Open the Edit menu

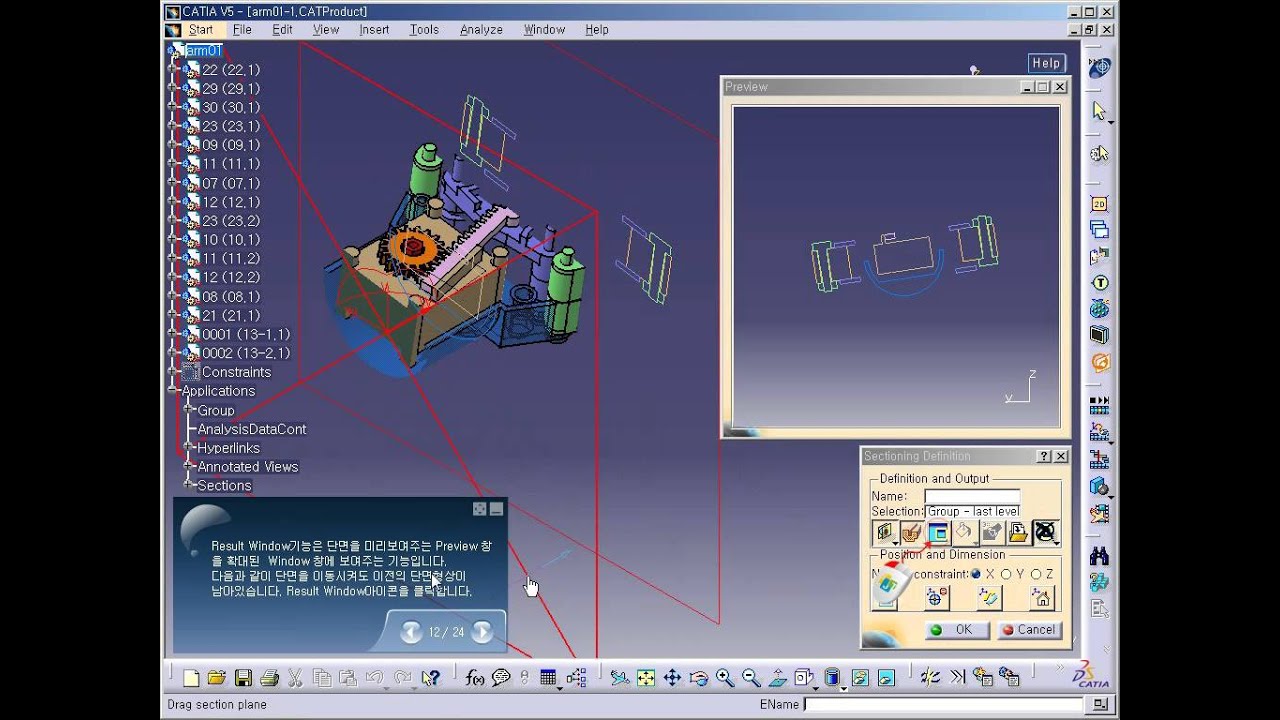click(x=283, y=30)
